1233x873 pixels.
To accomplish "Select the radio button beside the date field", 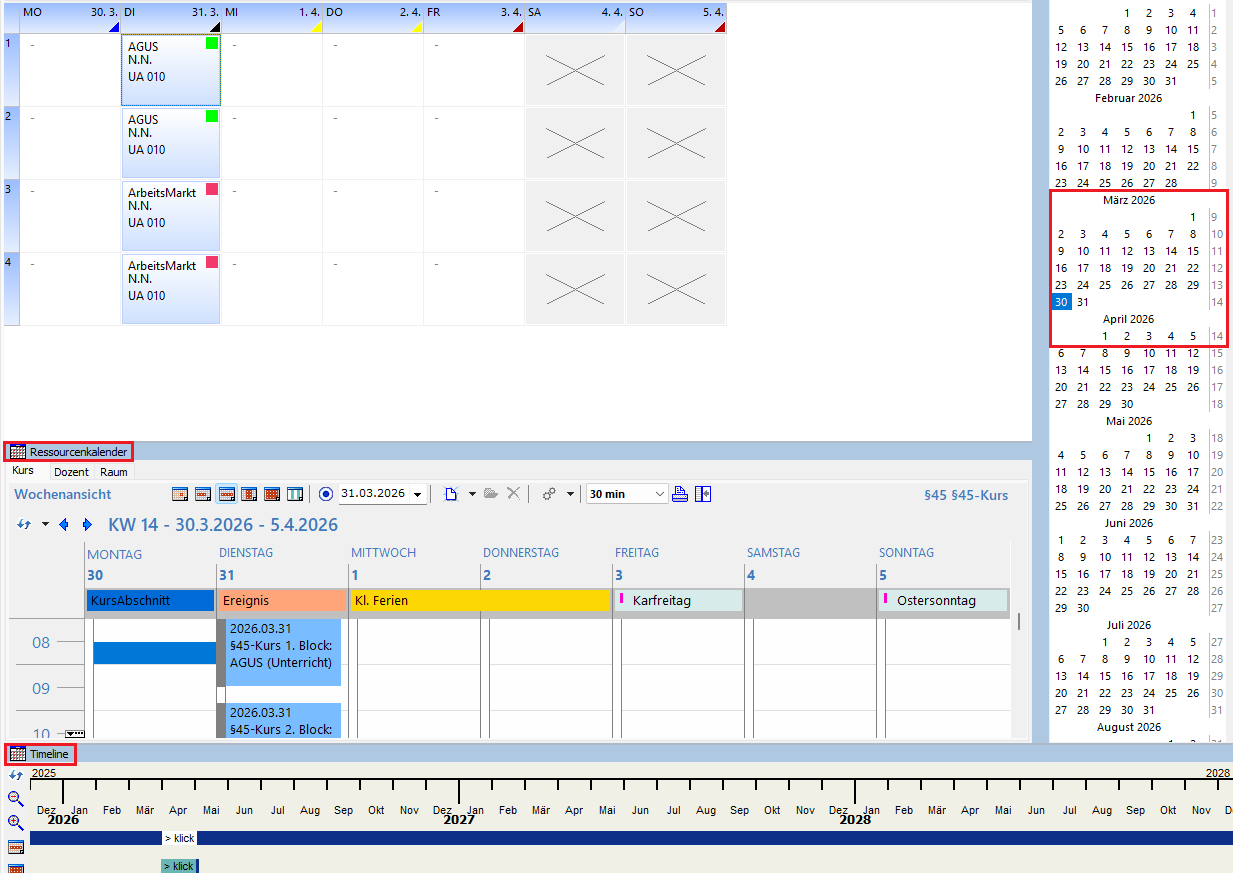I will pyautogui.click(x=326, y=494).
